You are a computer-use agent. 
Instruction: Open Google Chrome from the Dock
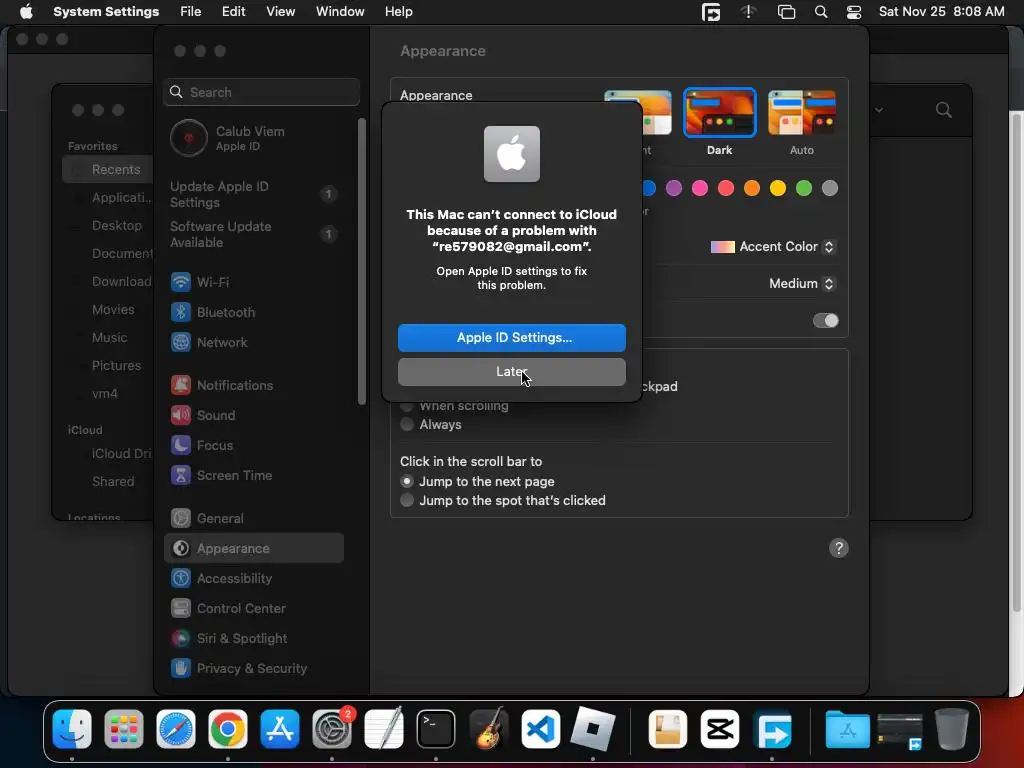tap(228, 729)
